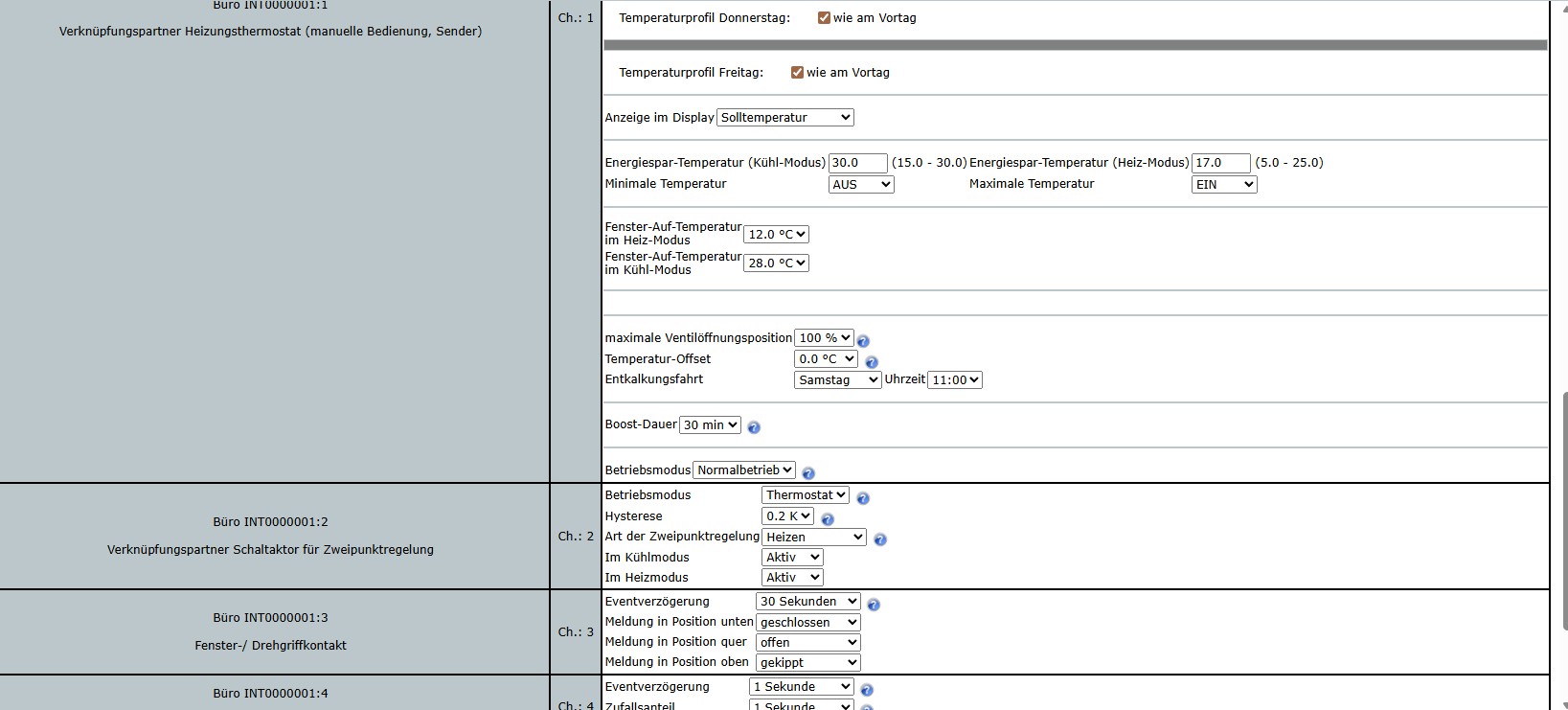Expand the Minimale Temperatur dropdown
The height and width of the screenshot is (710, 1568).
click(x=860, y=185)
